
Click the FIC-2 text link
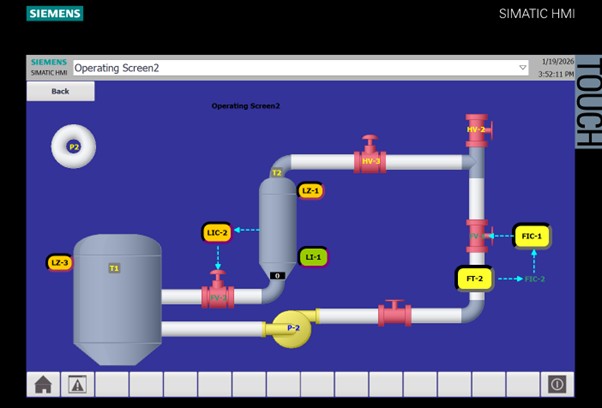(535, 279)
